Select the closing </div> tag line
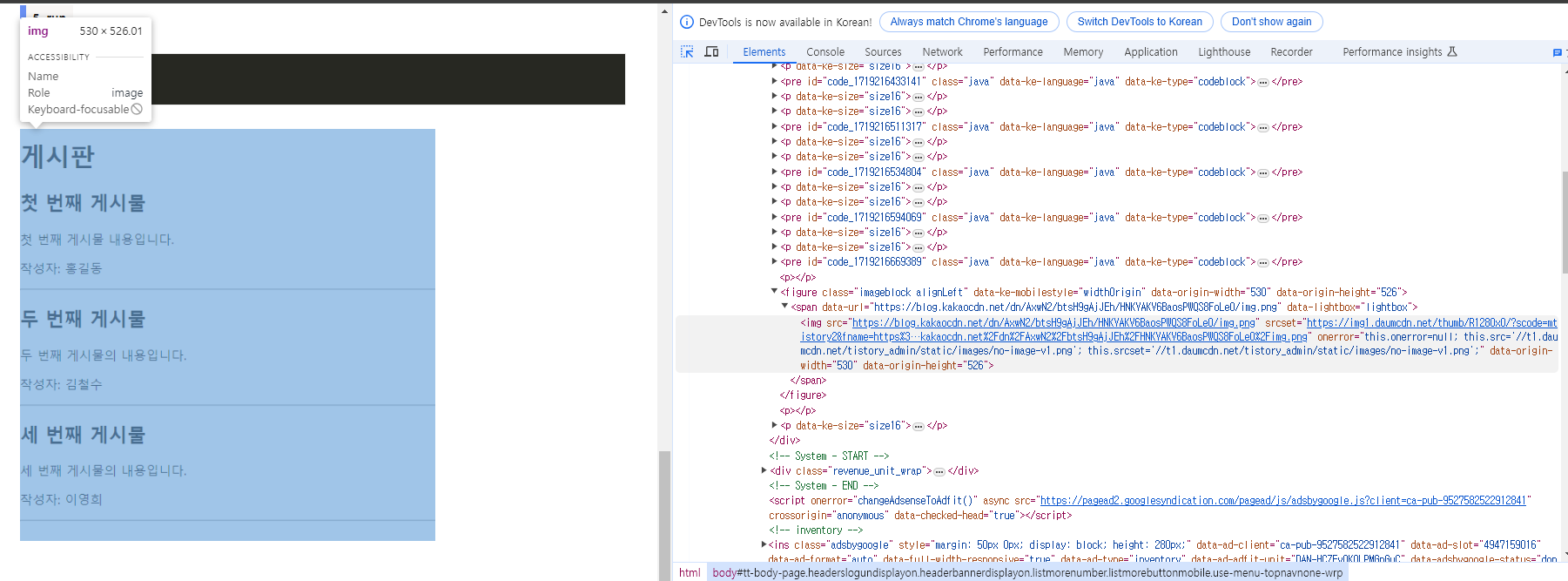 (784, 441)
